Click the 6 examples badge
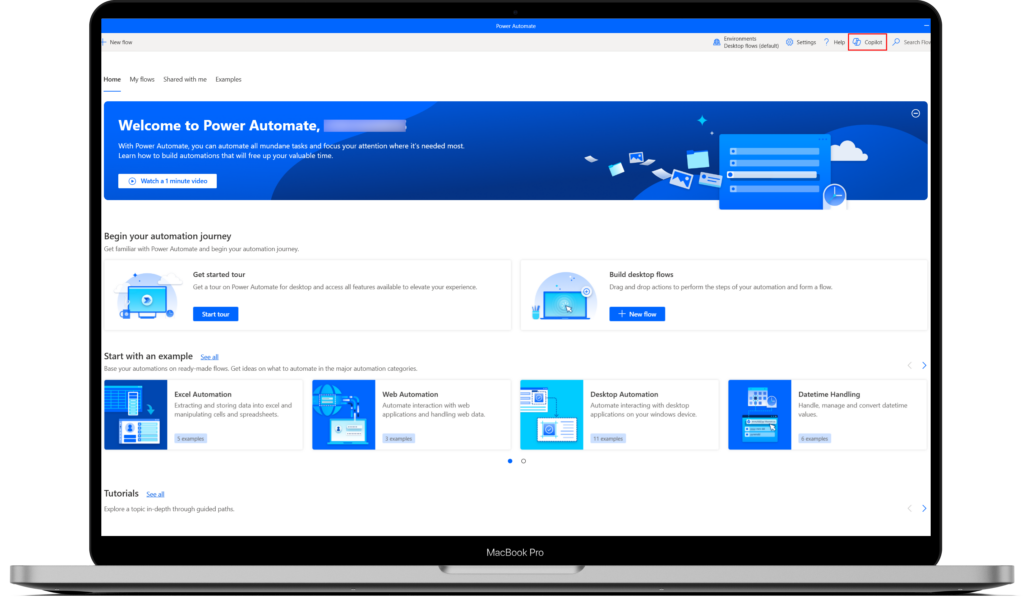Viewport: 1024px width, 598px height. point(814,439)
